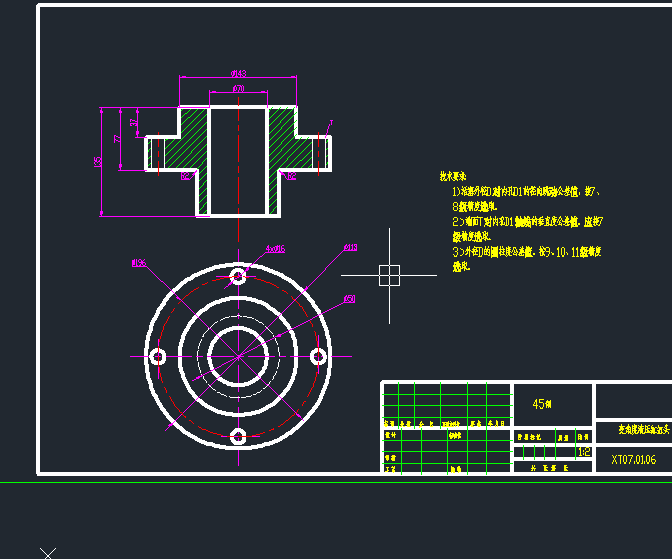Pick the left bolt hole circle
672x559 pixels.
click(158, 357)
